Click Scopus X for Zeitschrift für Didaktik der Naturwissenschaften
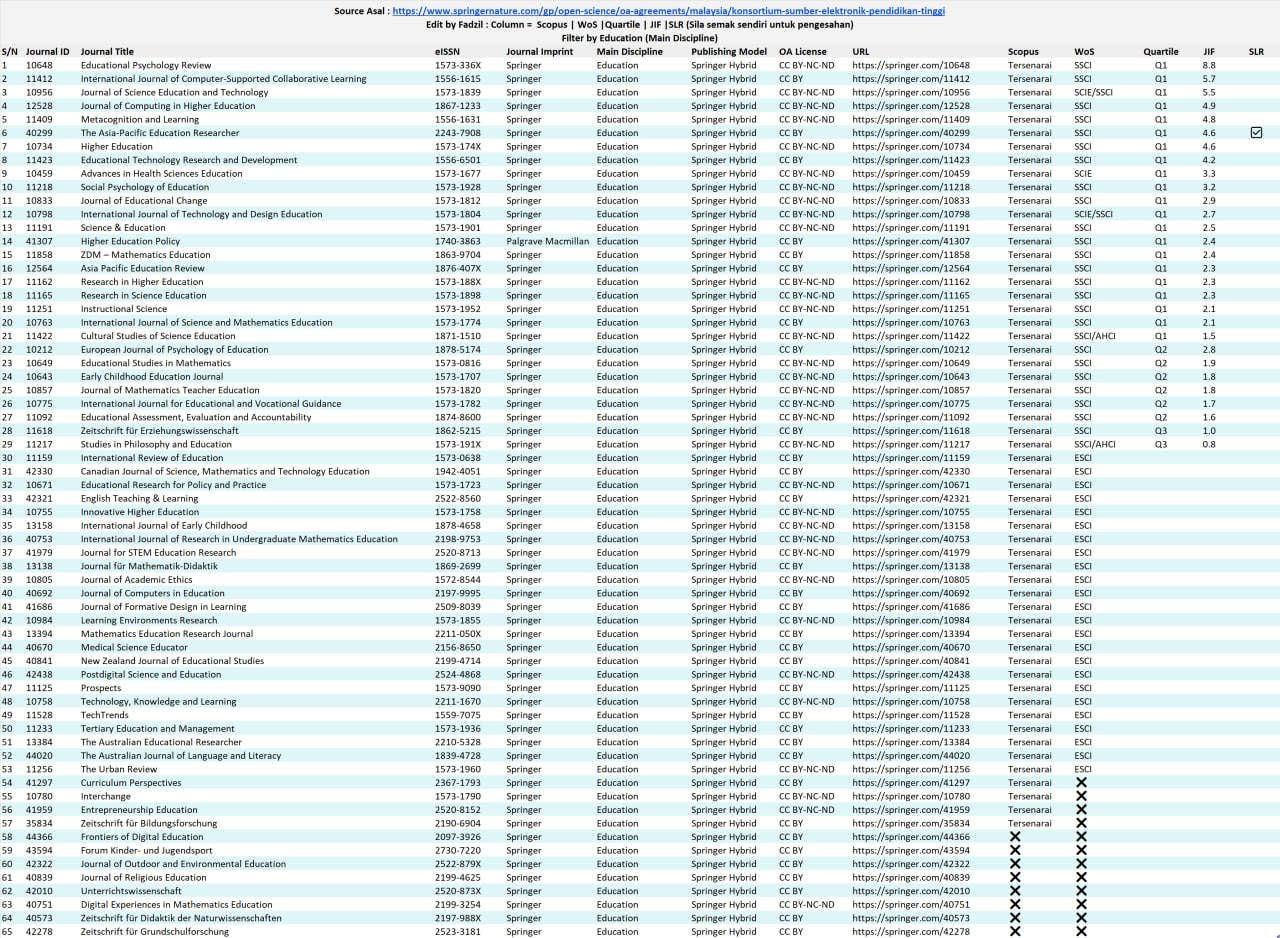Image resolution: width=1280 pixels, height=938 pixels. point(1015,918)
